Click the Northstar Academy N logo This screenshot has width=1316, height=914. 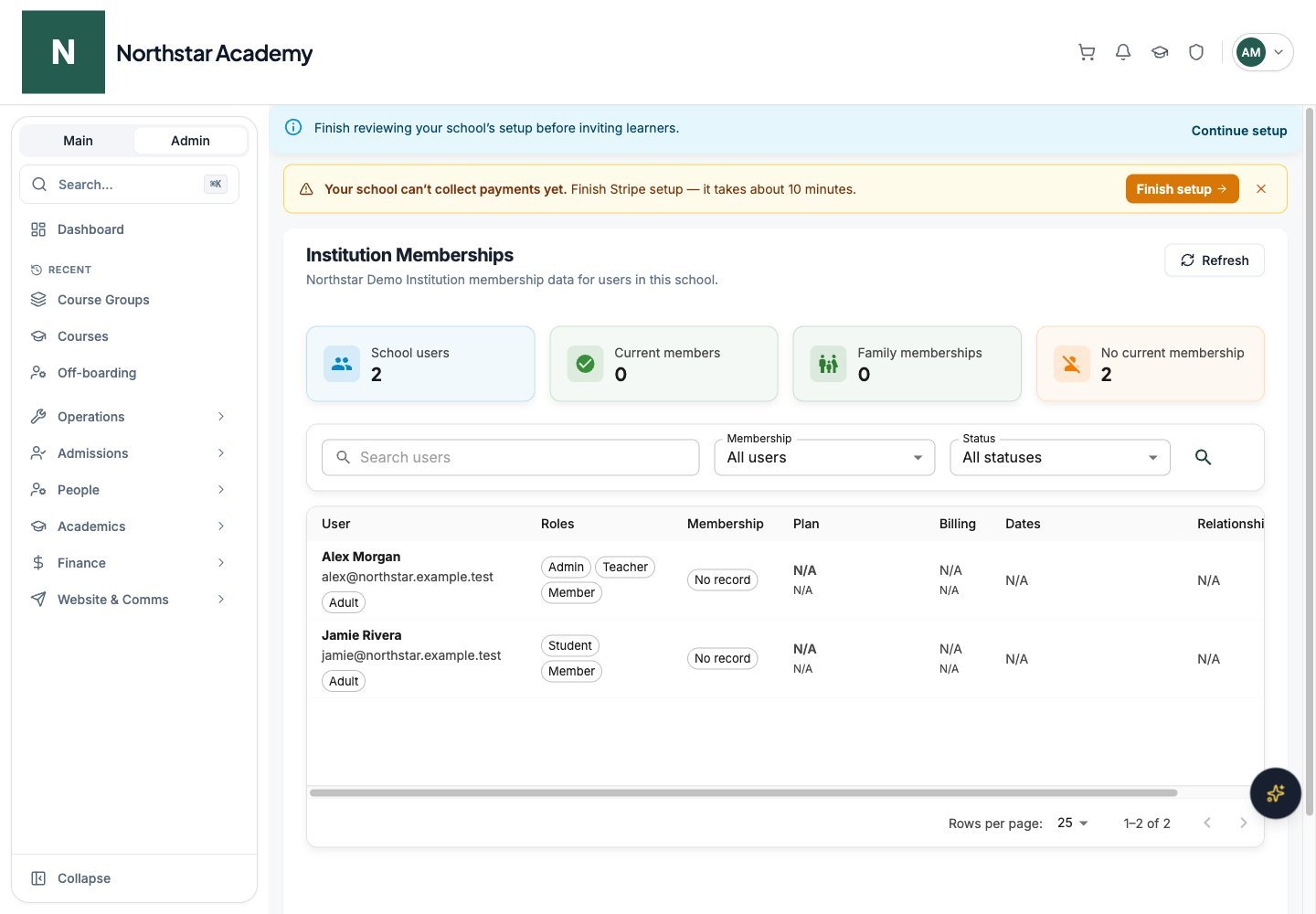point(63,52)
